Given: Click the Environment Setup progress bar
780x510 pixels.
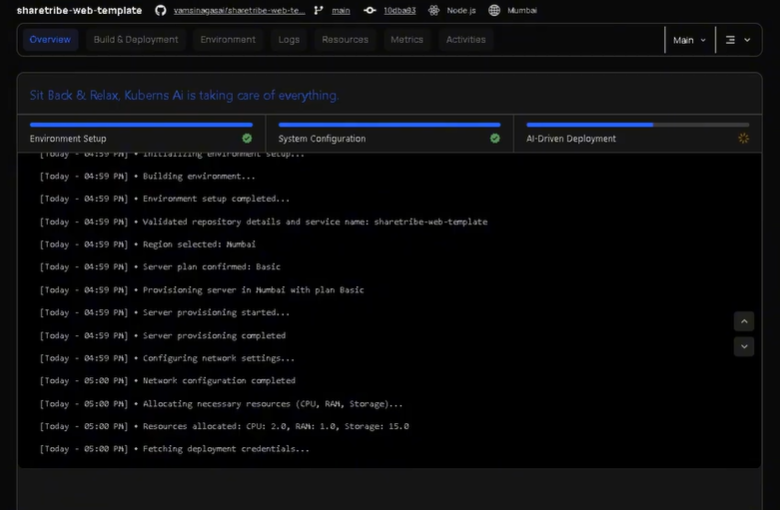Looking at the screenshot, I should coord(141,125).
